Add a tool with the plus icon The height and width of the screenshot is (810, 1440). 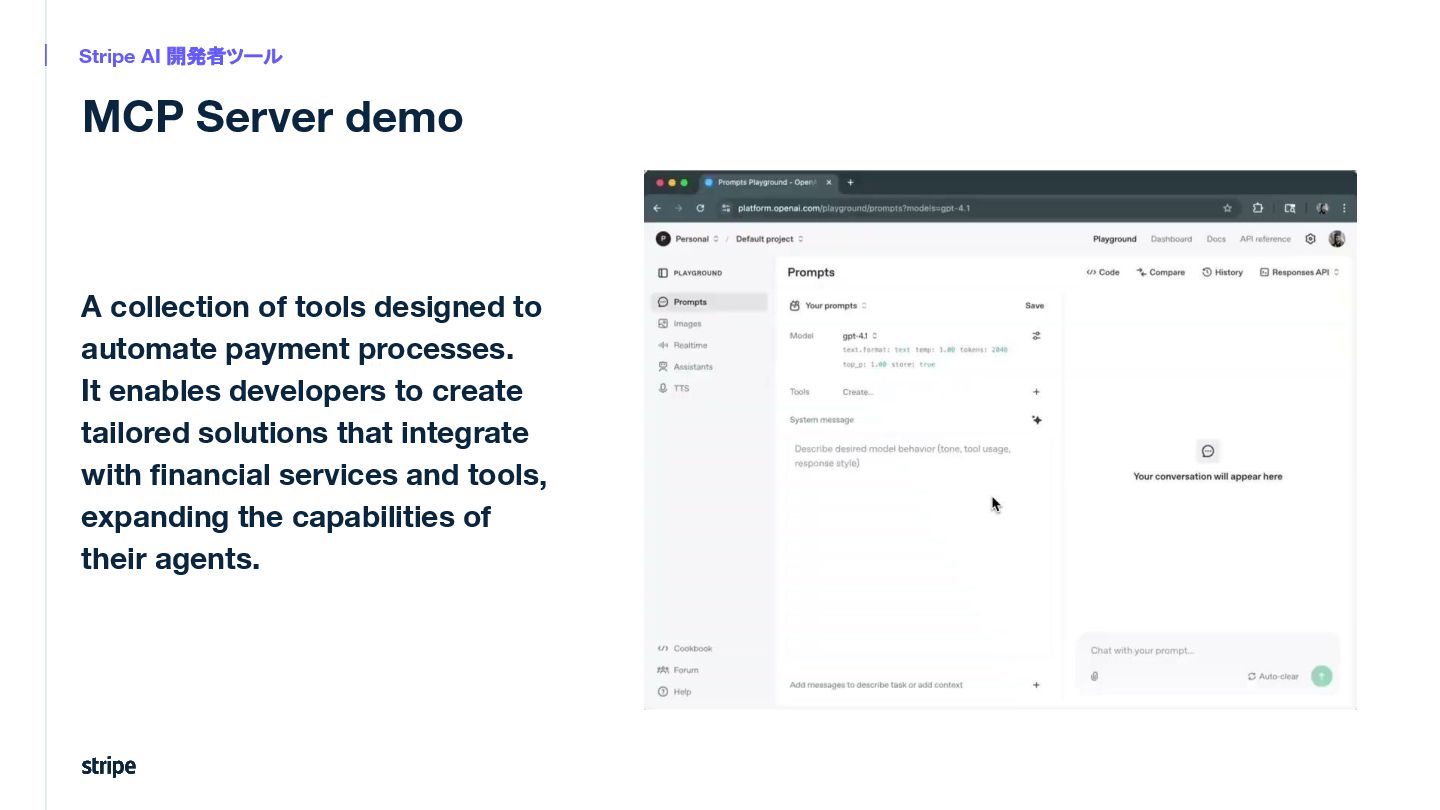point(1037,392)
